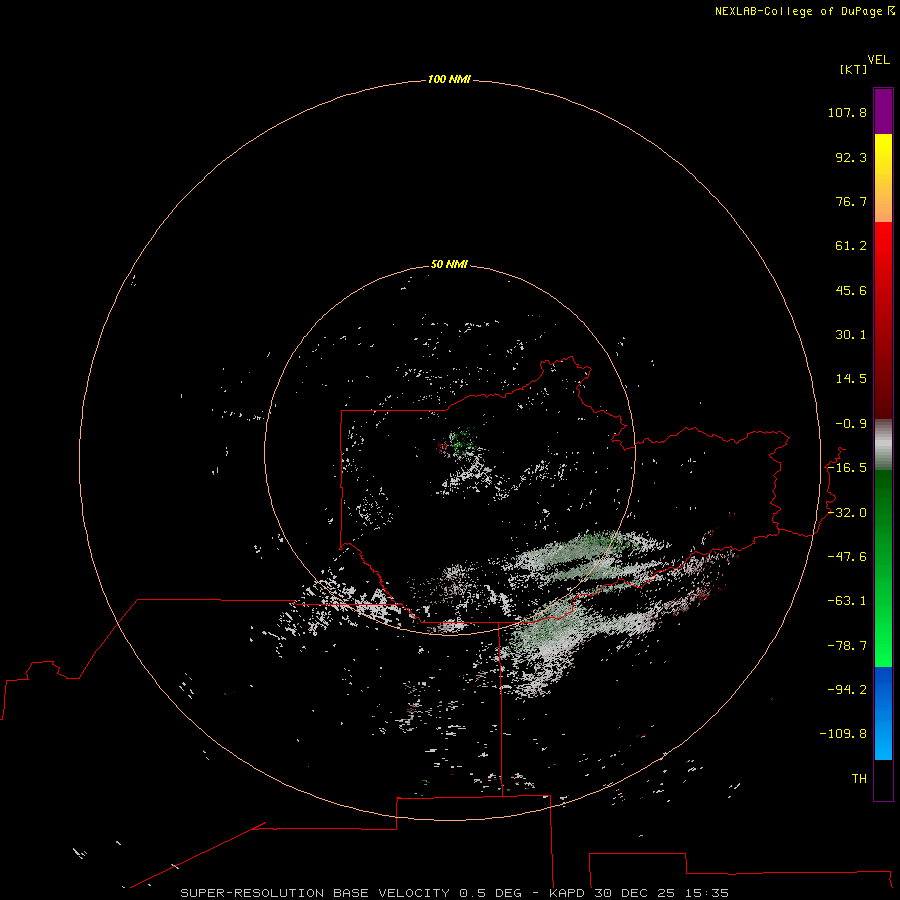Click the -32.0 velocity scale value
The image size is (900, 900).
(847, 513)
